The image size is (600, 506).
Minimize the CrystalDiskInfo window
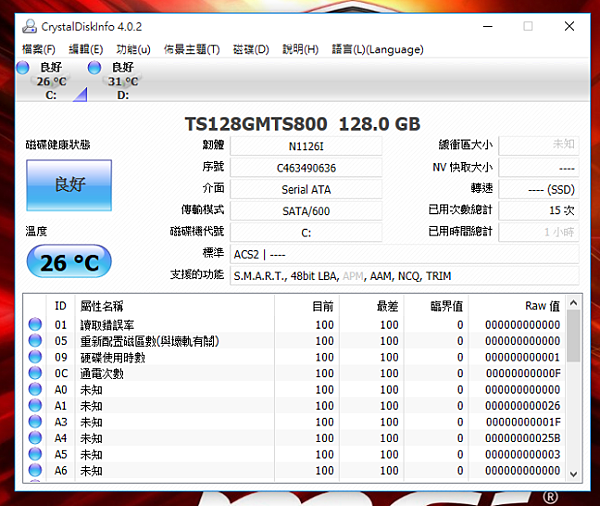click(488, 26)
